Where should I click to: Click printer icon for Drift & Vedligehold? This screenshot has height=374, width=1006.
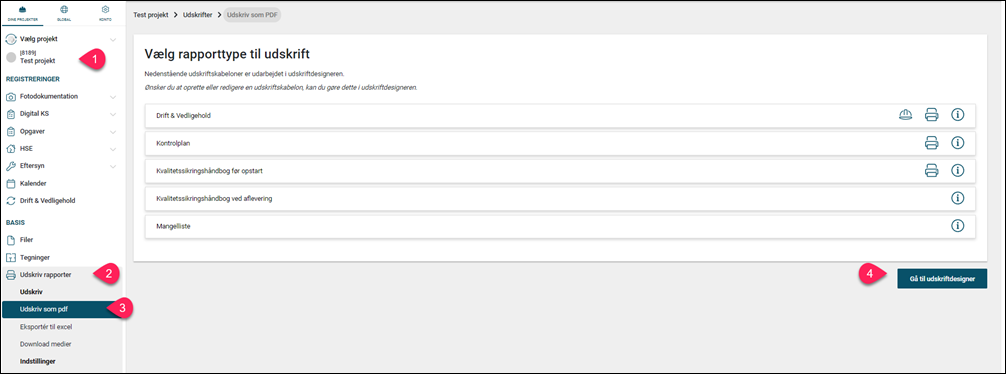[x=932, y=115]
